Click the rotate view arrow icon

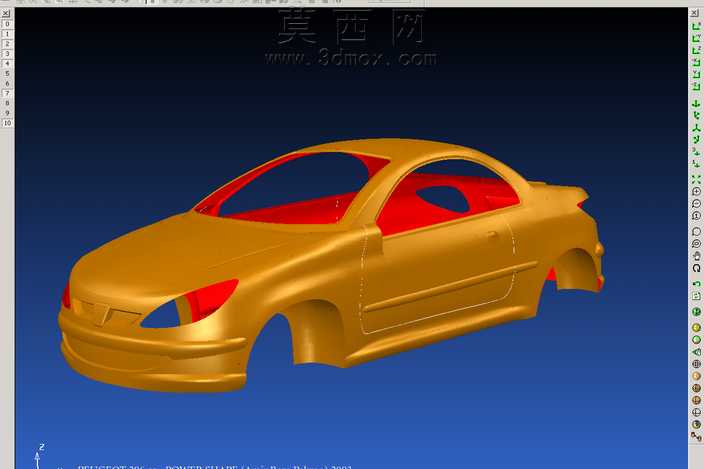(696, 268)
